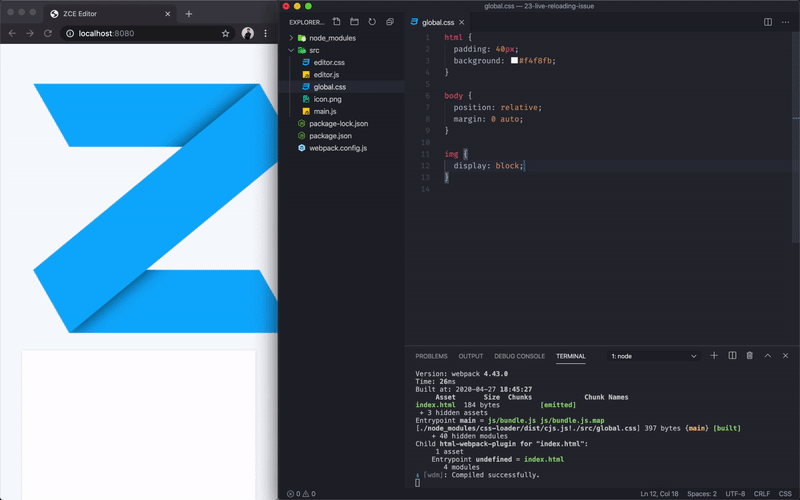This screenshot has width=800, height=500.
Task: Open the Chrome profile avatar
Action: (247, 33)
